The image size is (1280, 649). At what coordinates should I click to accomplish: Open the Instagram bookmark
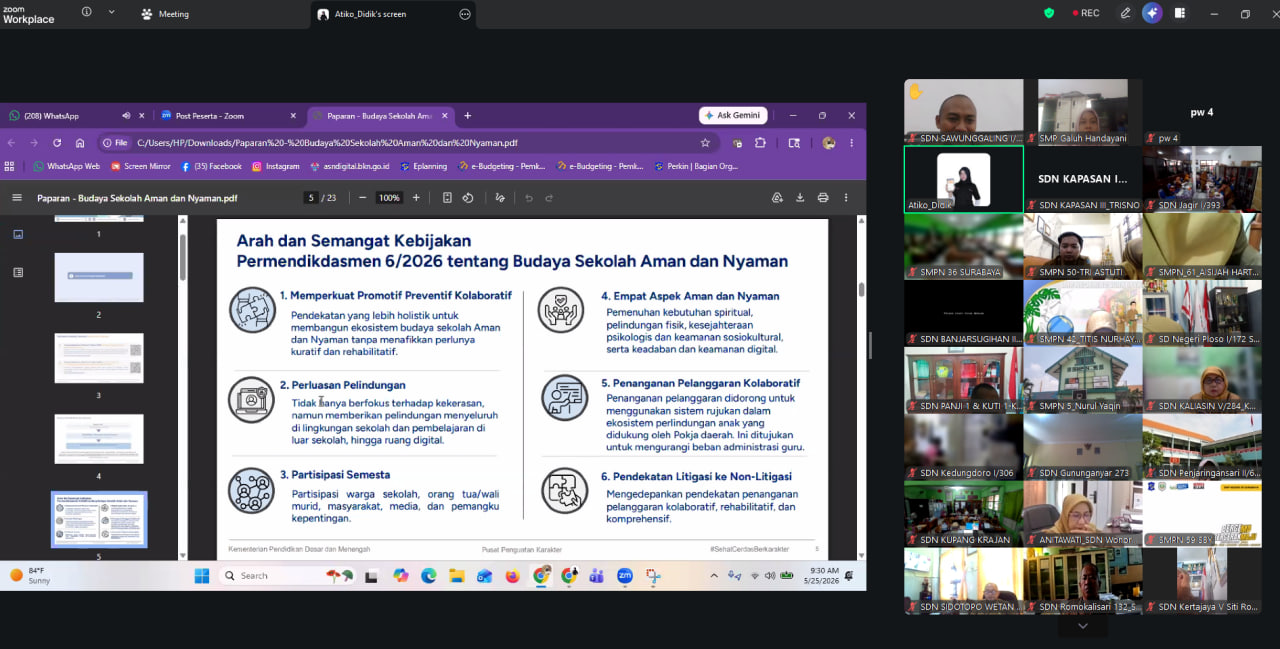[x=276, y=166]
